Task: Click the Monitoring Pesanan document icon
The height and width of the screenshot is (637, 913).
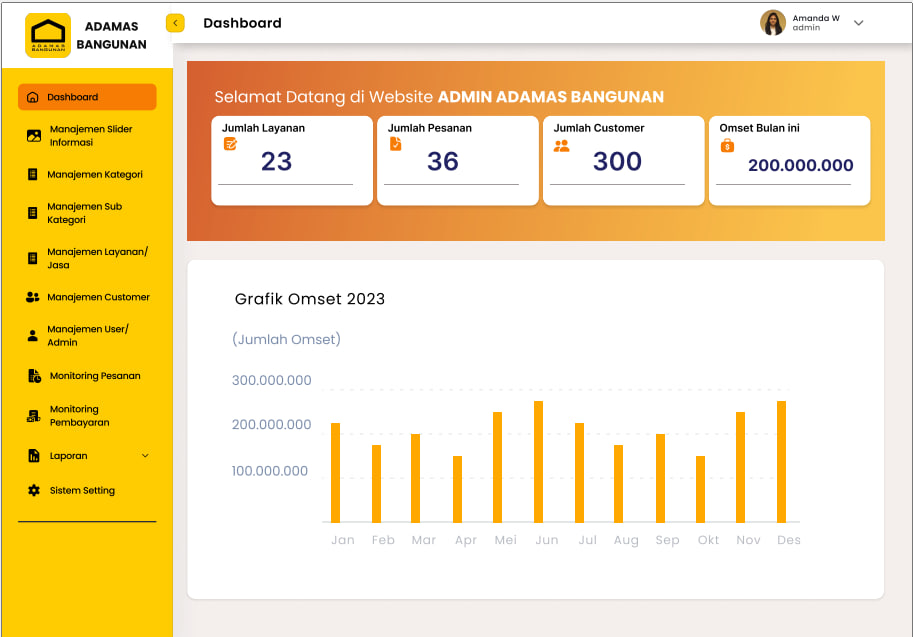Action: pyautogui.click(x=34, y=376)
